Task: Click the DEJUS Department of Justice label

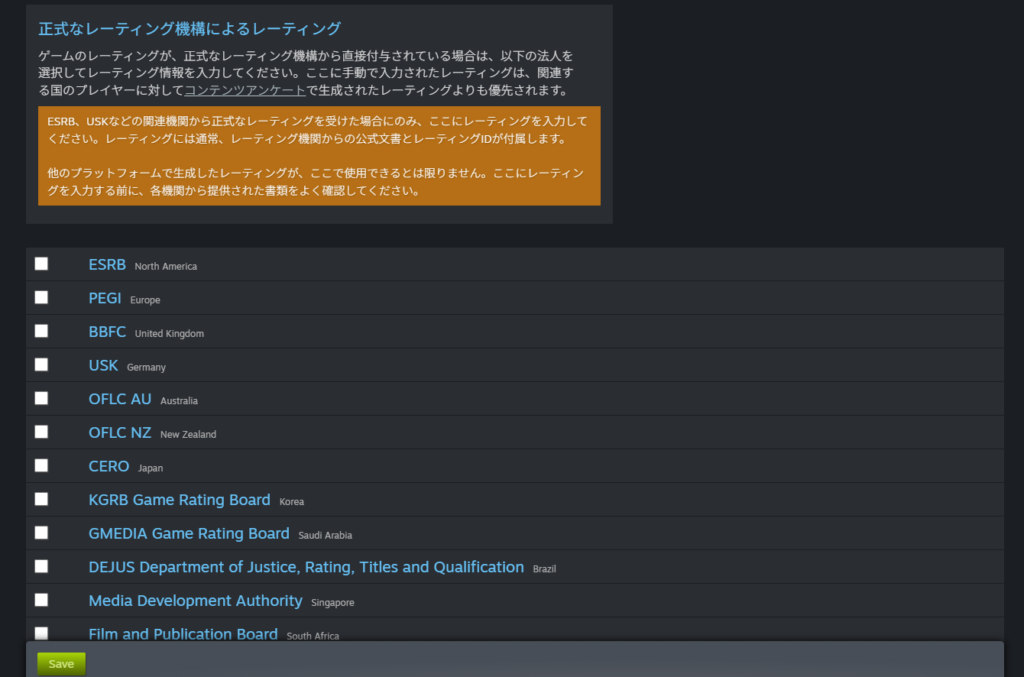Action: 306,567
